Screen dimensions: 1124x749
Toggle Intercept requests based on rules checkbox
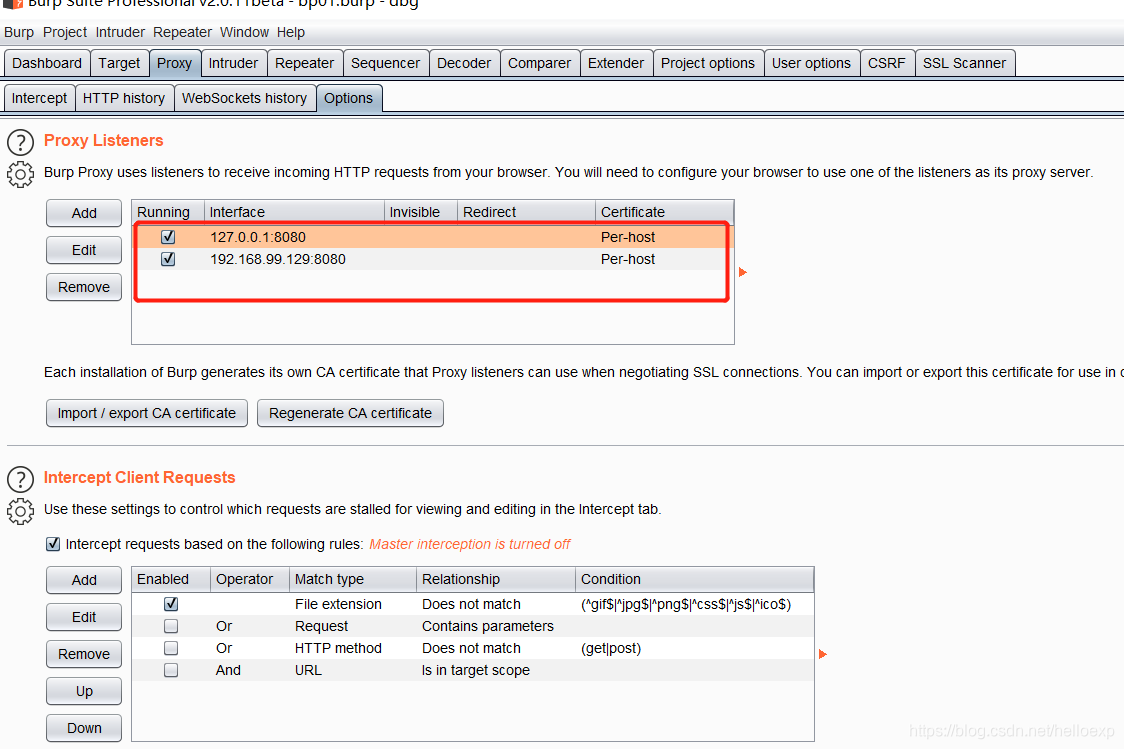click(x=53, y=544)
